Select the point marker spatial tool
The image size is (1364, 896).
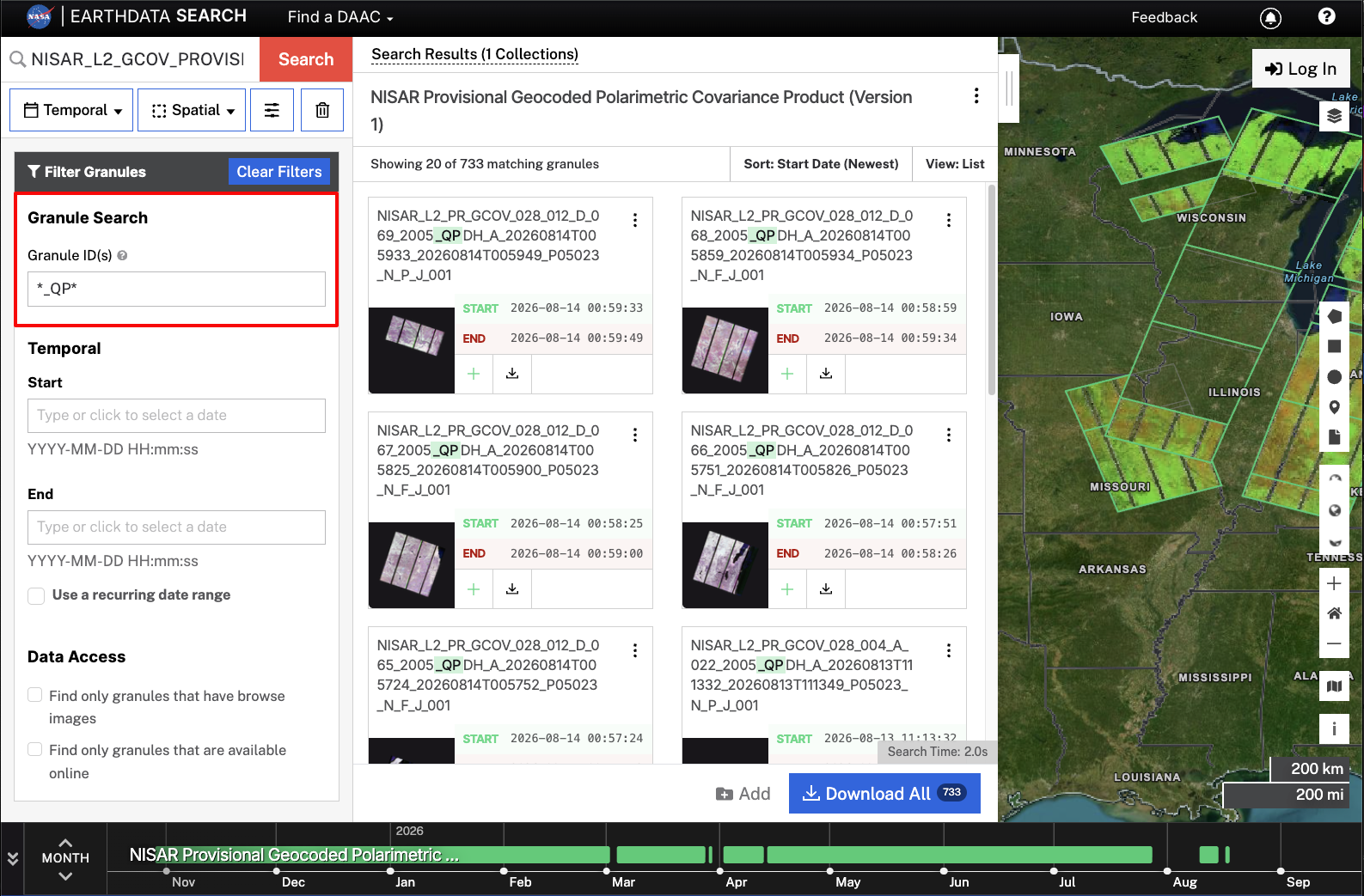tap(1334, 406)
